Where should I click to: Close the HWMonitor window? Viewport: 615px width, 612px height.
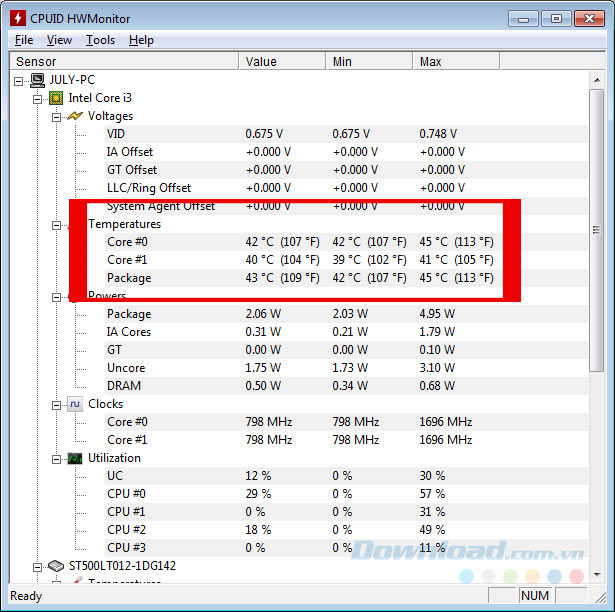pyautogui.click(x=589, y=18)
